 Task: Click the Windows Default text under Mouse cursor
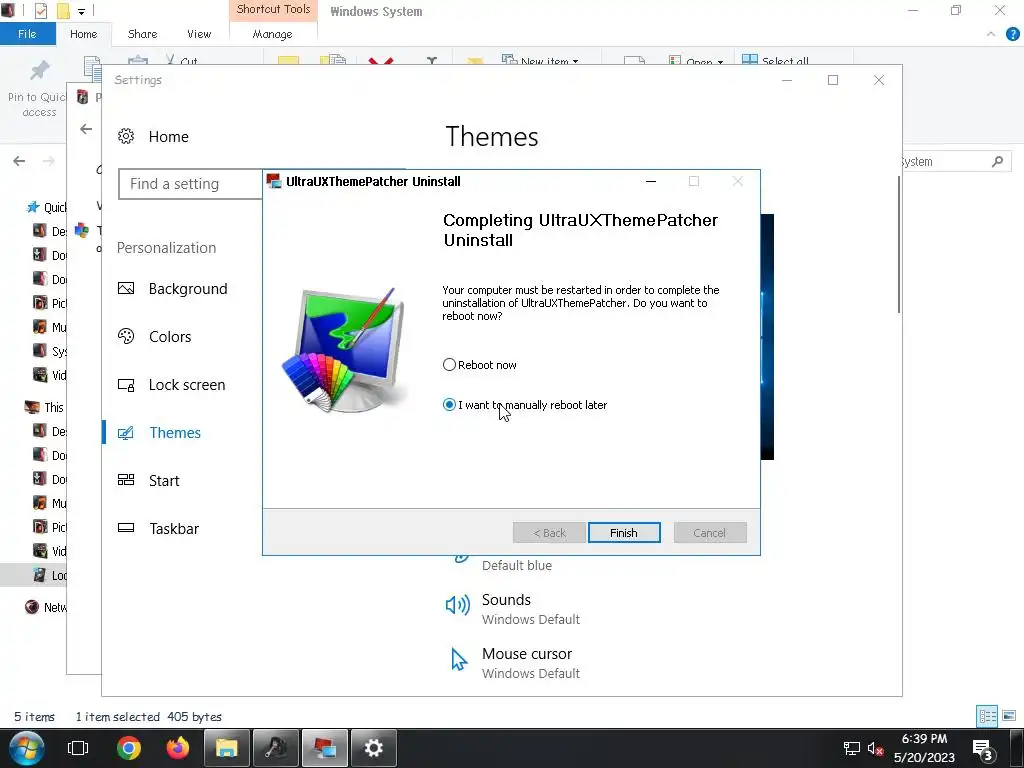(530, 673)
